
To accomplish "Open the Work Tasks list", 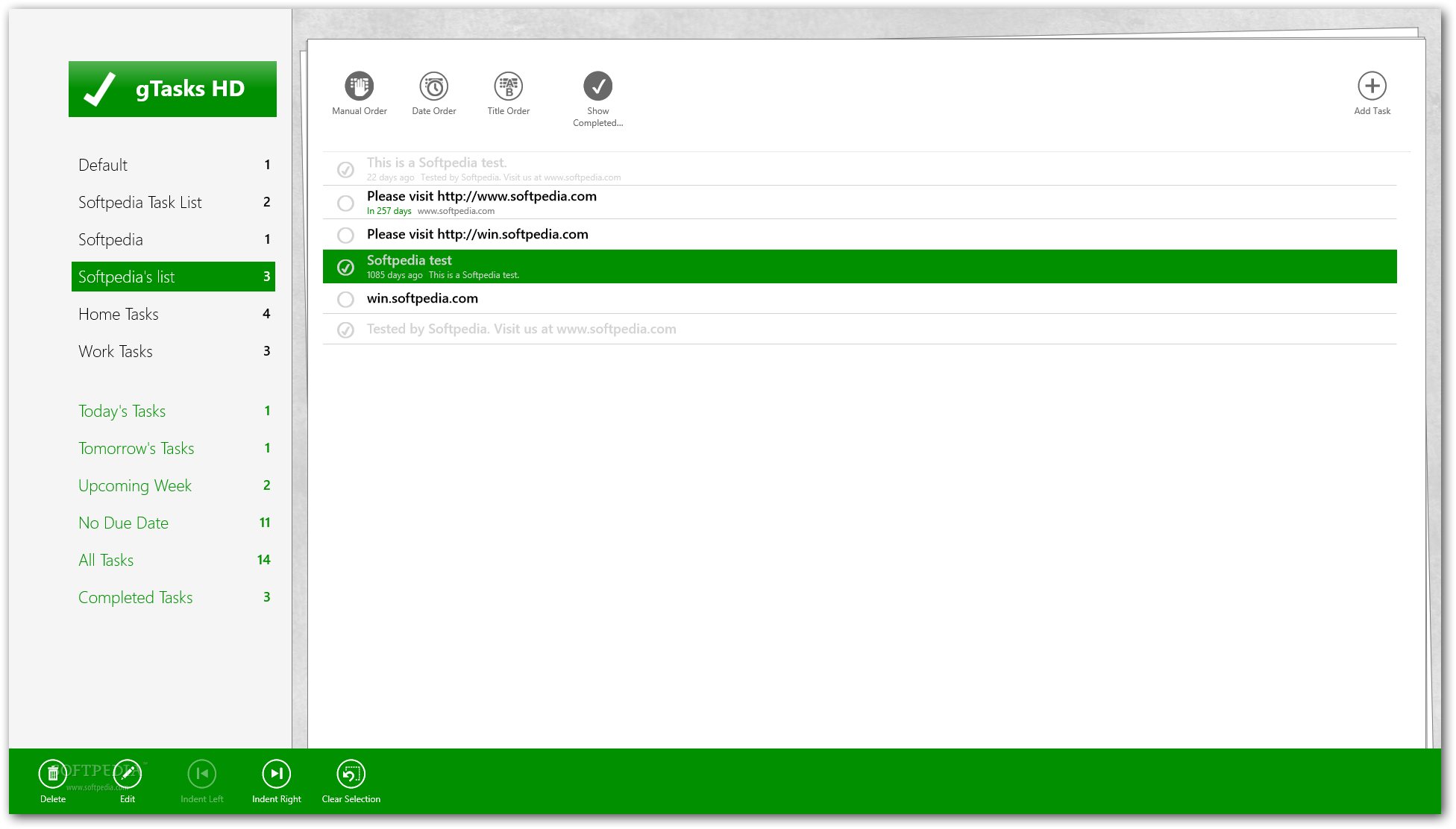I will [173, 351].
